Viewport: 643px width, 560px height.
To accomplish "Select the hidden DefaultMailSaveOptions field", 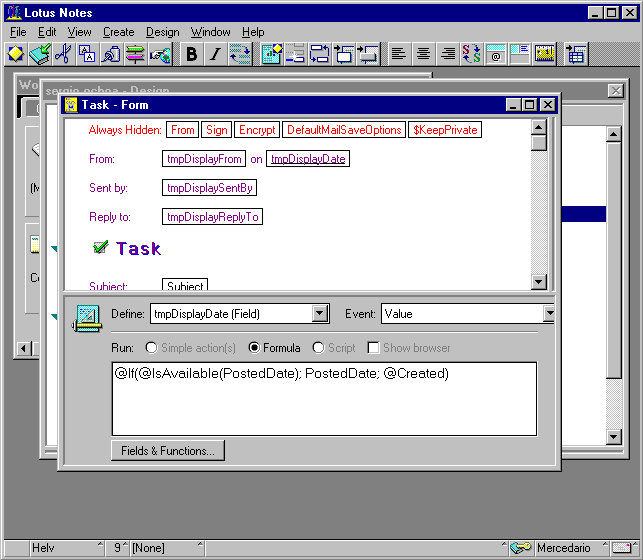I will pyautogui.click(x=344, y=130).
